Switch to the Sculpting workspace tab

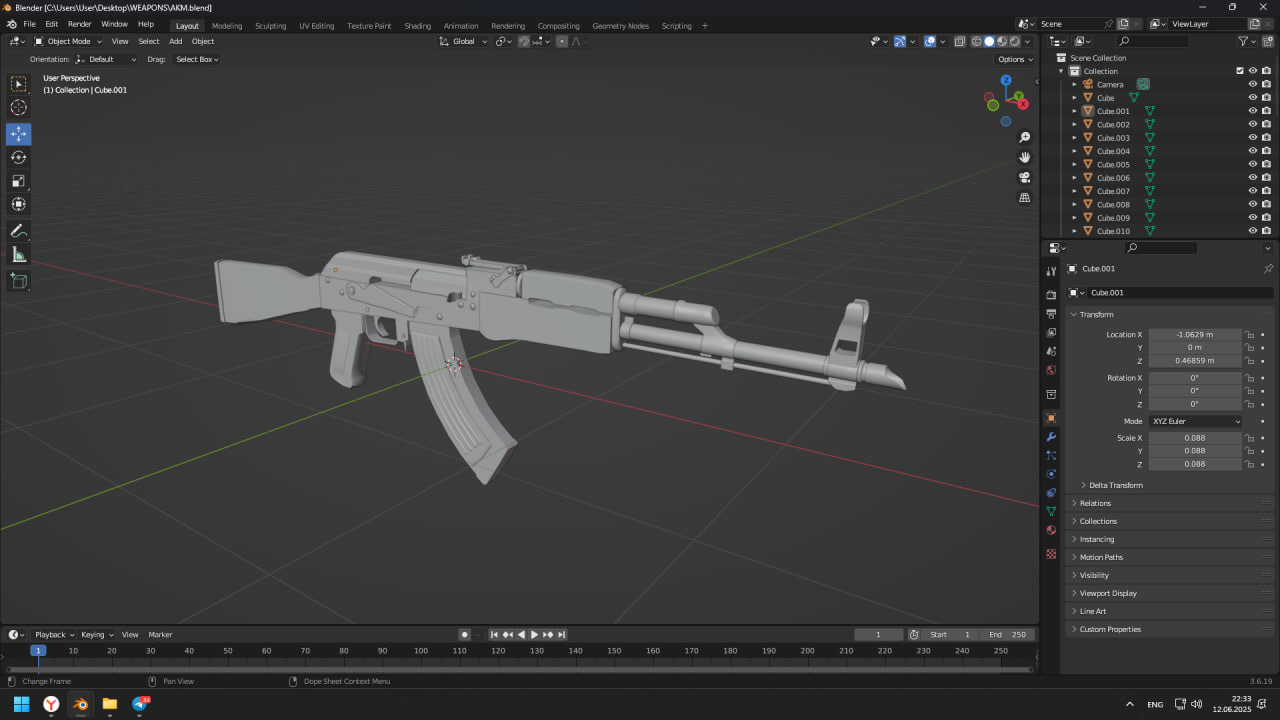pyautogui.click(x=270, y=26)
